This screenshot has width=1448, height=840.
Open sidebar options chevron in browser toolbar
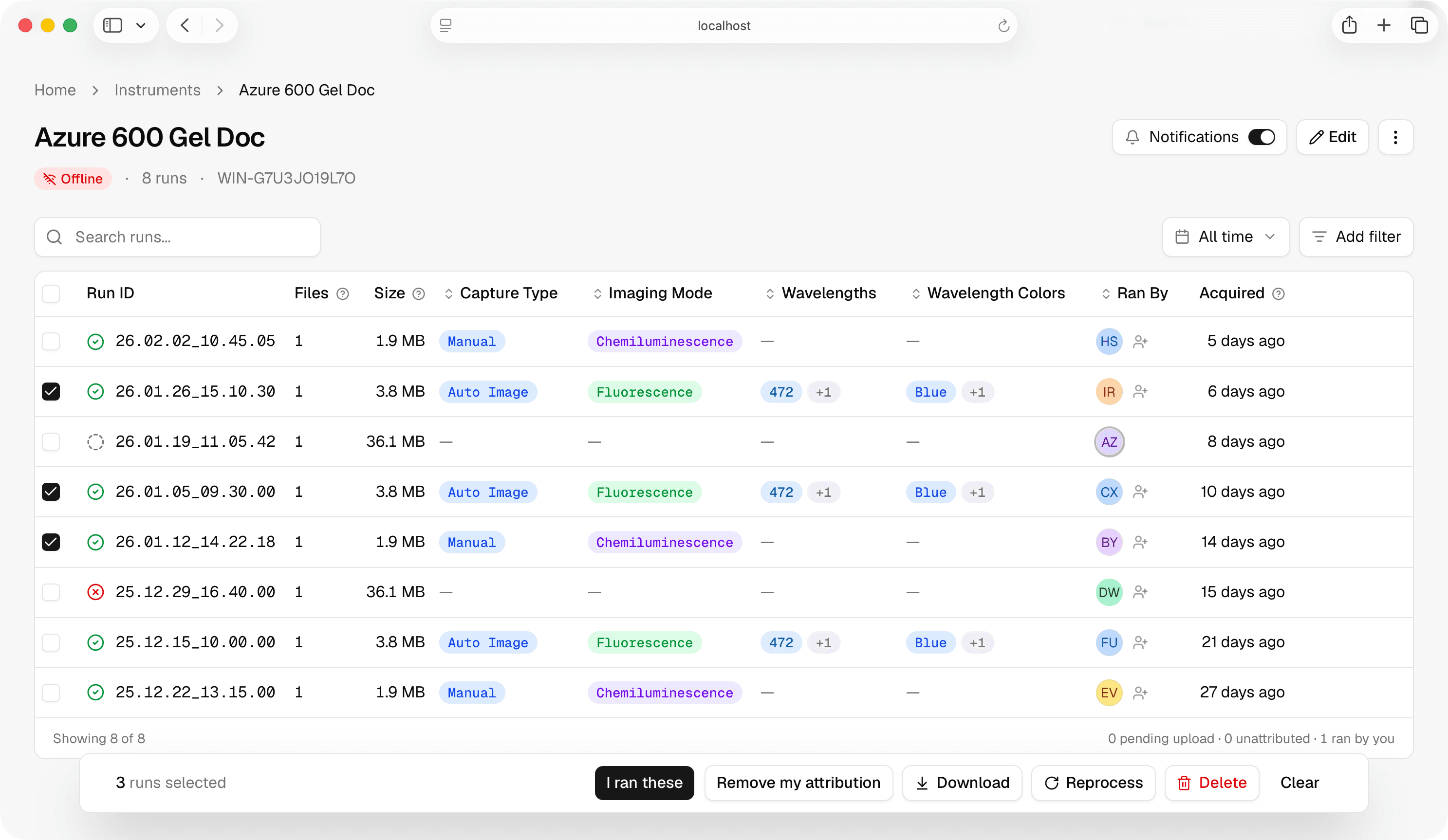pos(141,25)
